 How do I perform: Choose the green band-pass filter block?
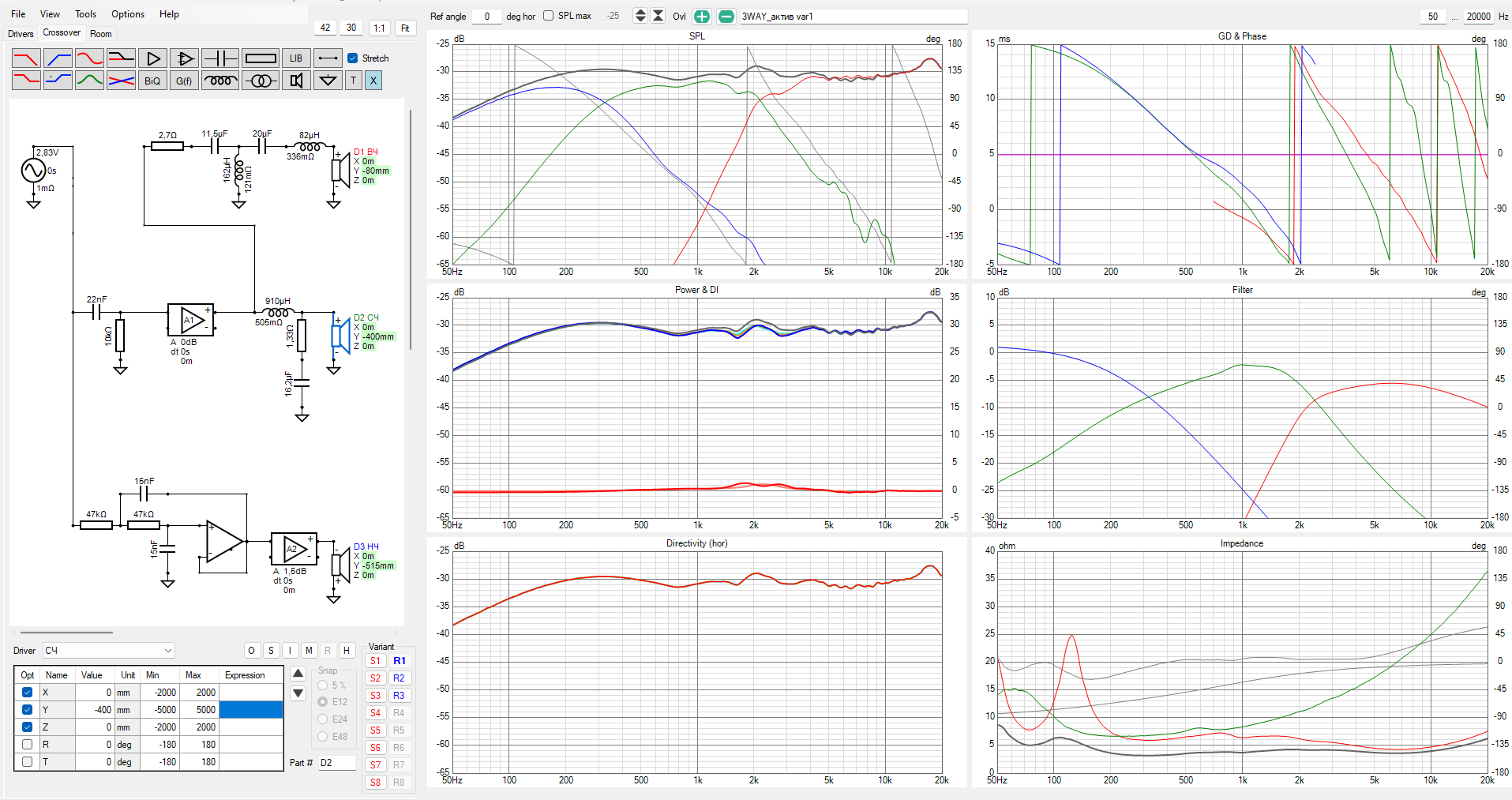click(89, 81)
